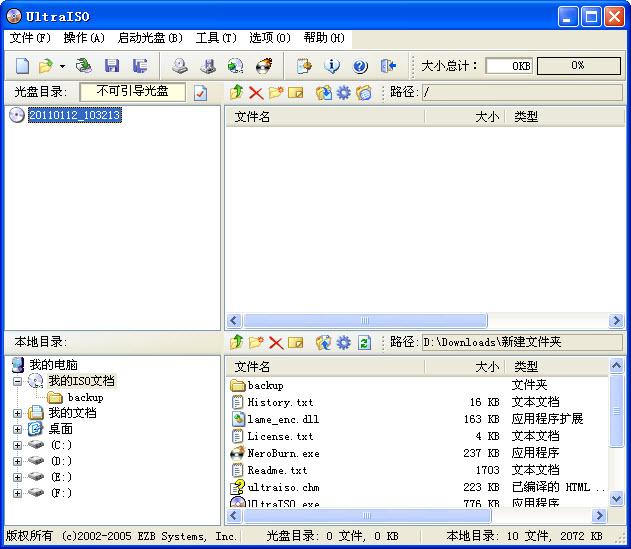Expand the 桌面 tree node
631x549 pixels.
click(17, 429)
